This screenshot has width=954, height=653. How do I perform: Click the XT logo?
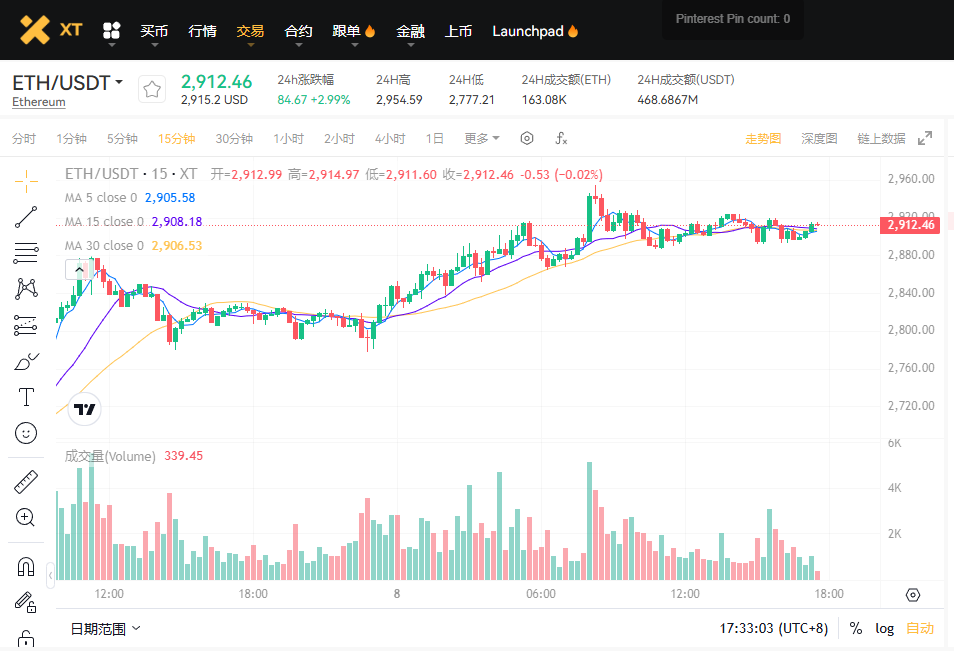(51, 30)
